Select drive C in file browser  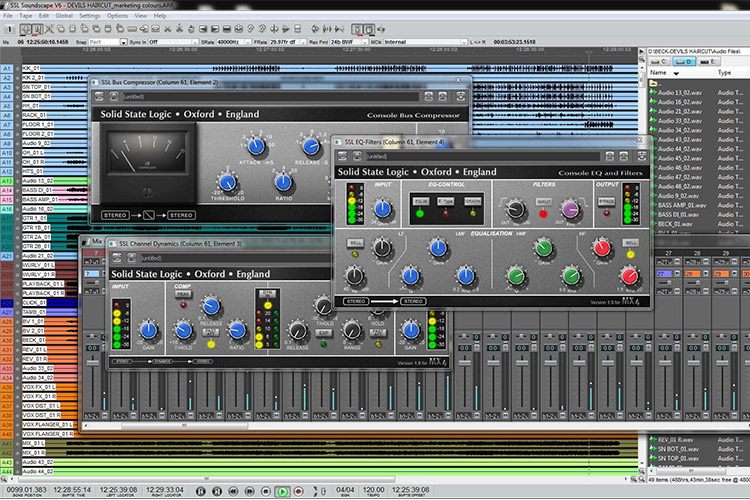(x=659, y=61)
